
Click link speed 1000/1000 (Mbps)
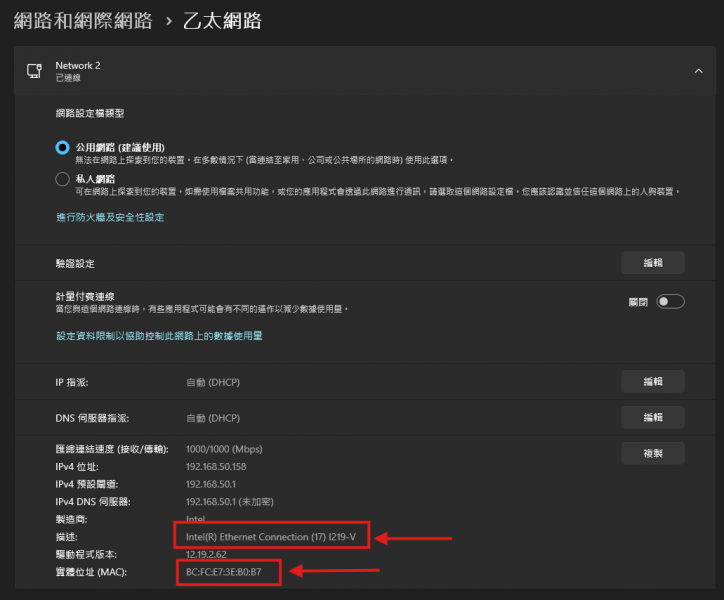tap(224, 449)
